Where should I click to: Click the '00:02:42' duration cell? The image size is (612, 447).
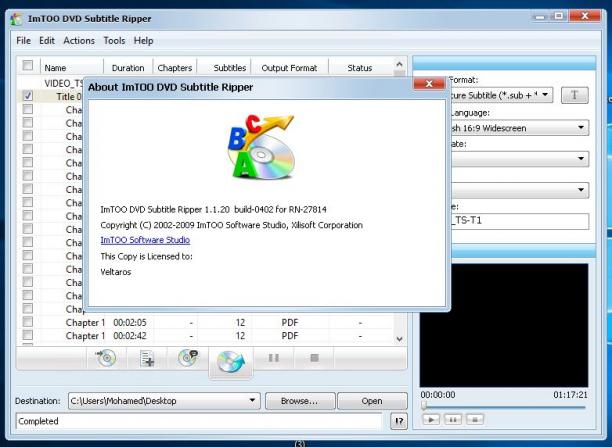pos(130,336)
